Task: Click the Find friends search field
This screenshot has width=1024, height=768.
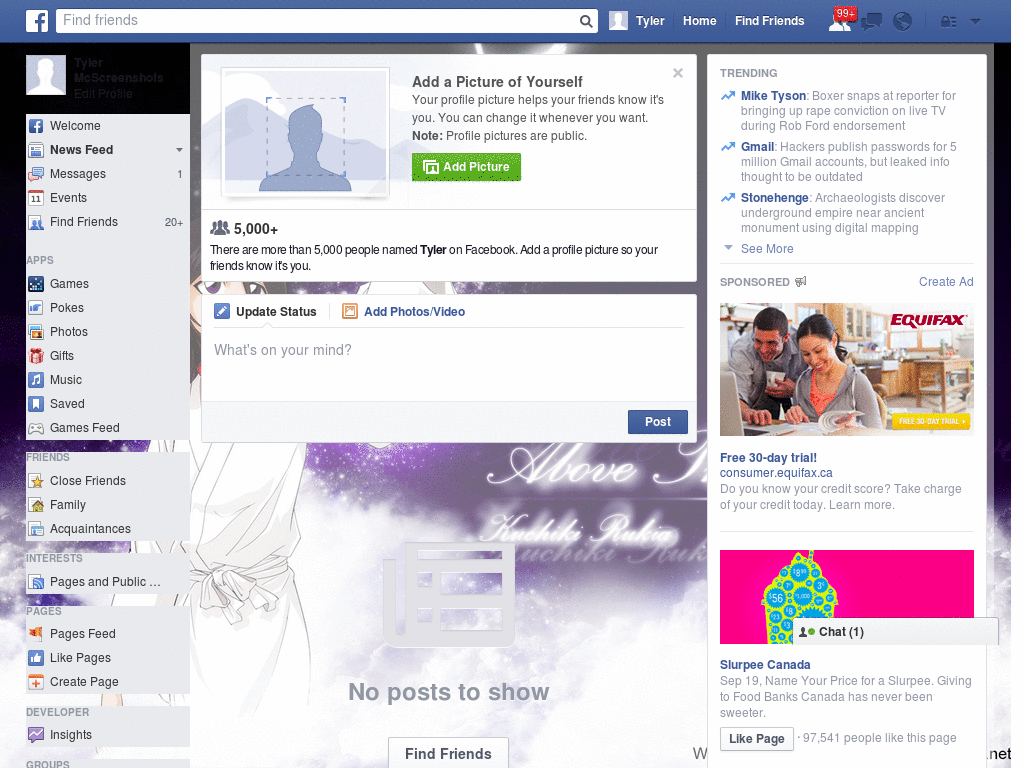Action: (x=319, y=21)
